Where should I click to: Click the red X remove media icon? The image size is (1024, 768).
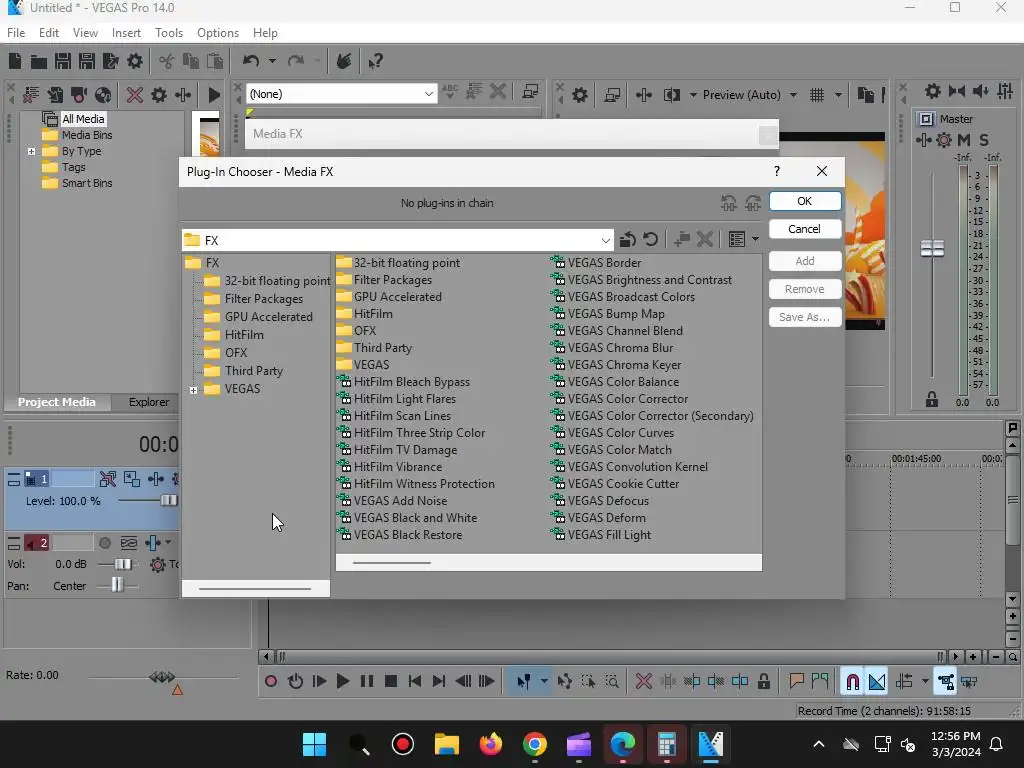[135, 95]
